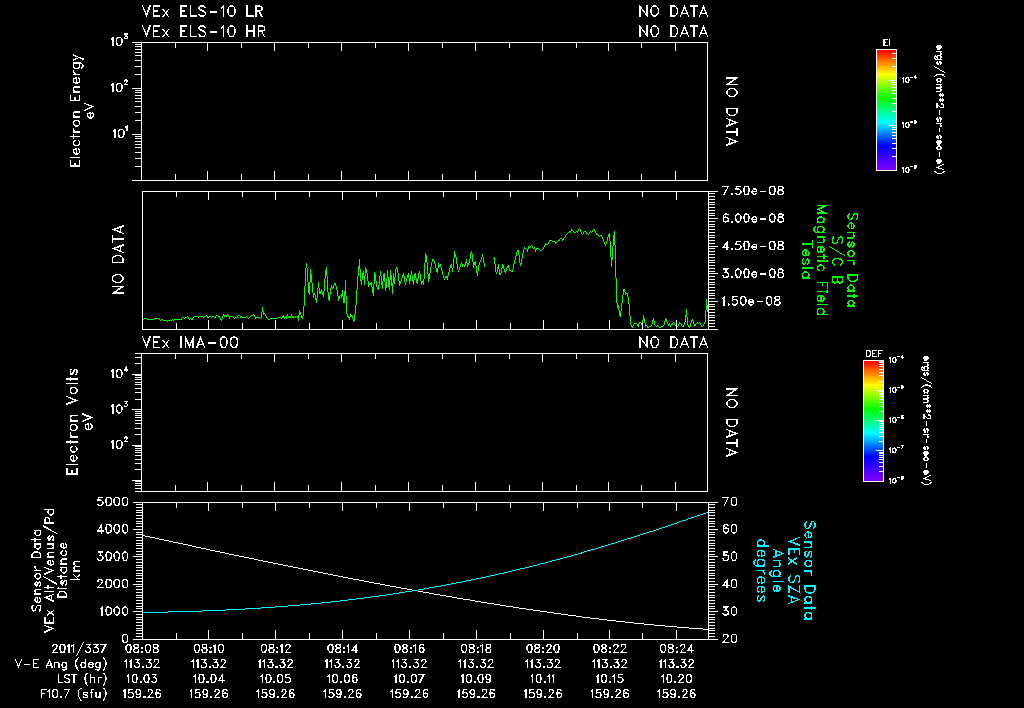
Task: Click the '4000' altitude tick label
Action: pos(112,529)
